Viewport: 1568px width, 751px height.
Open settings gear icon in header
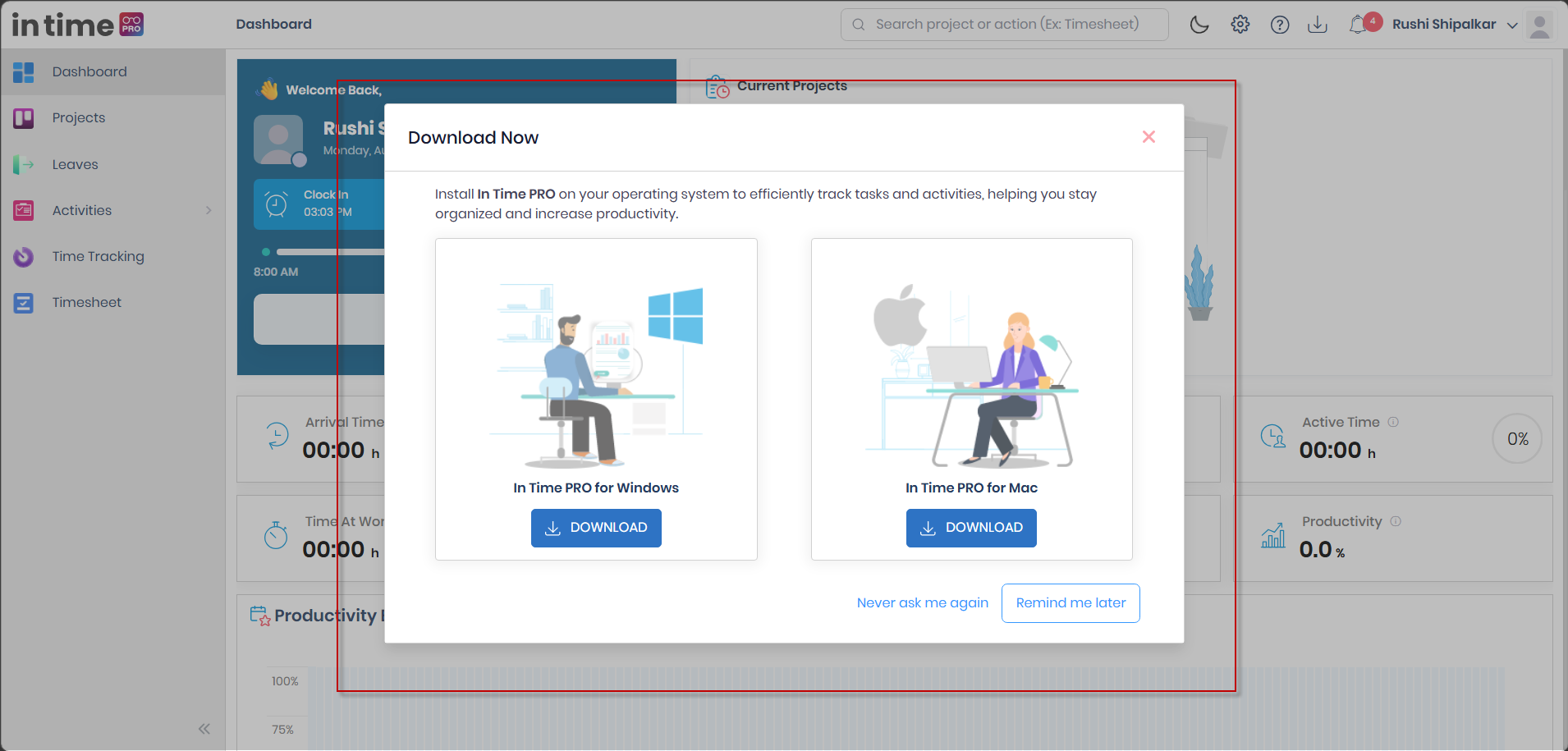pos(1240,25)
